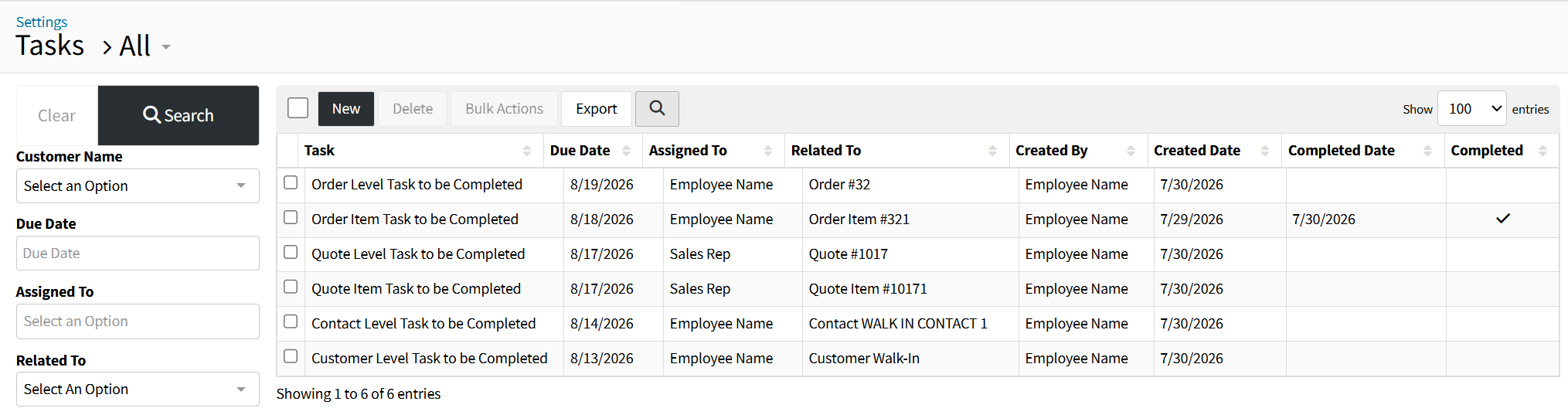
Task: Sort by Due Date column arrows
Action: [626, 151]
